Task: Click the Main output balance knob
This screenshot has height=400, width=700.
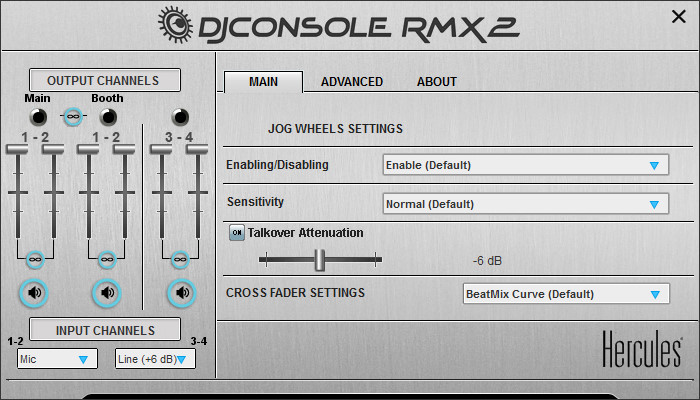Action: pos(38,117)
